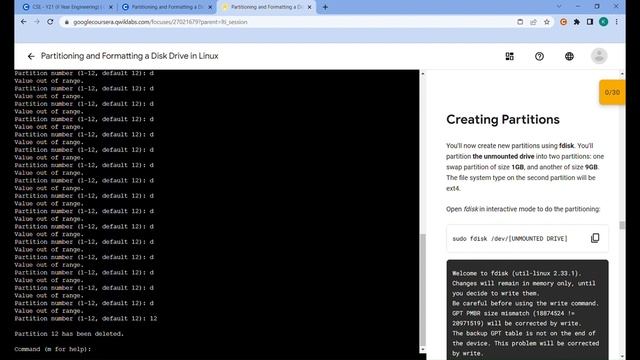Click the Welcome to fdisk output text
The image size is (640, 360).
pos(517,273)
